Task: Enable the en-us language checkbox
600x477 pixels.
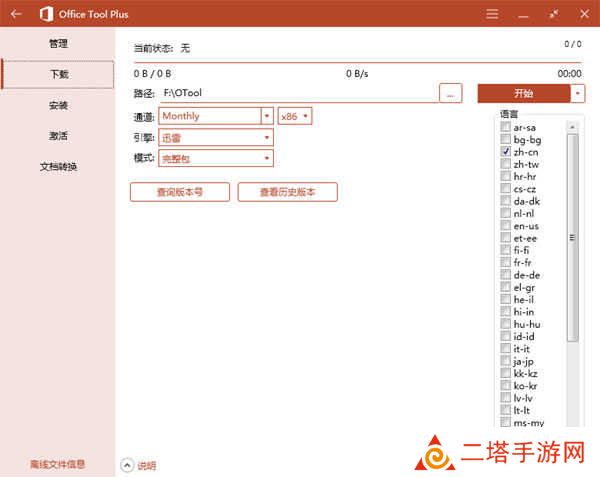Action: 505,225
